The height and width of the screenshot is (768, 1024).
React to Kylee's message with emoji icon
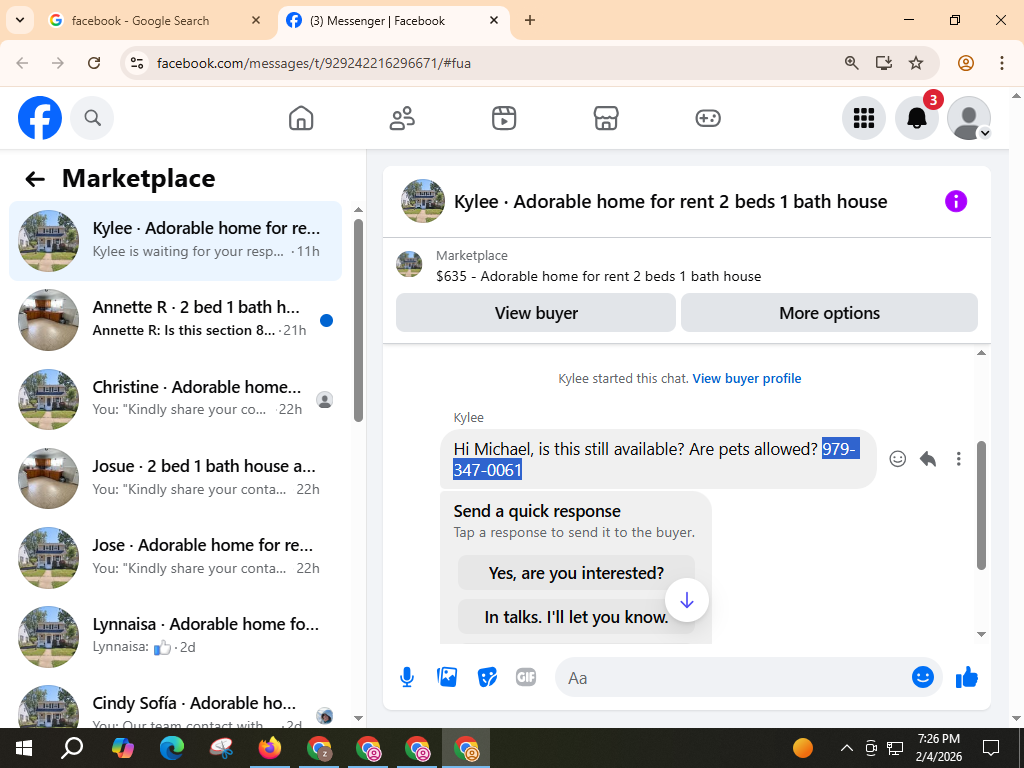(x=898, y=459)
